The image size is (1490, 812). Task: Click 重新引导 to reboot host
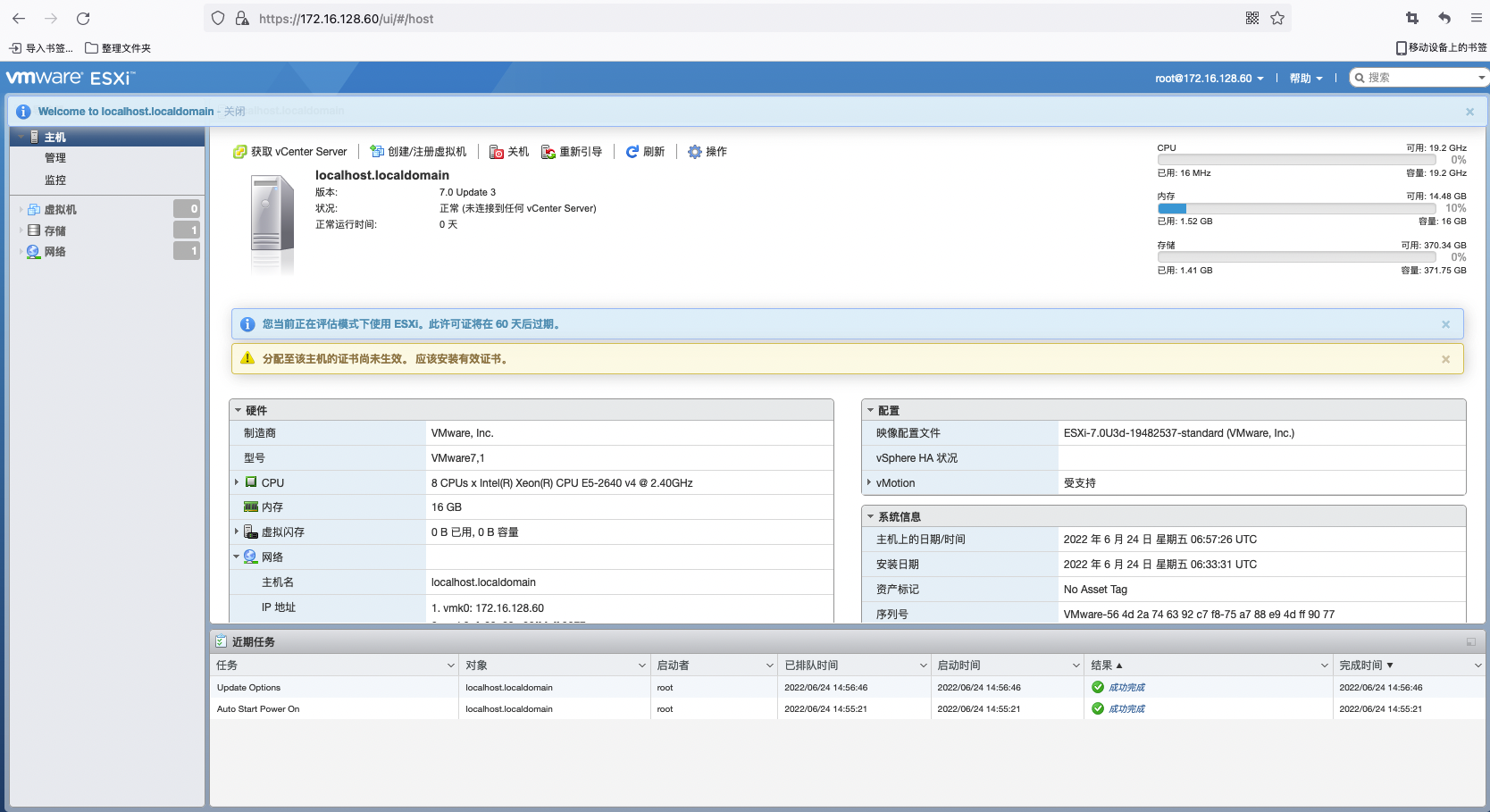click(x=572, y=152)
